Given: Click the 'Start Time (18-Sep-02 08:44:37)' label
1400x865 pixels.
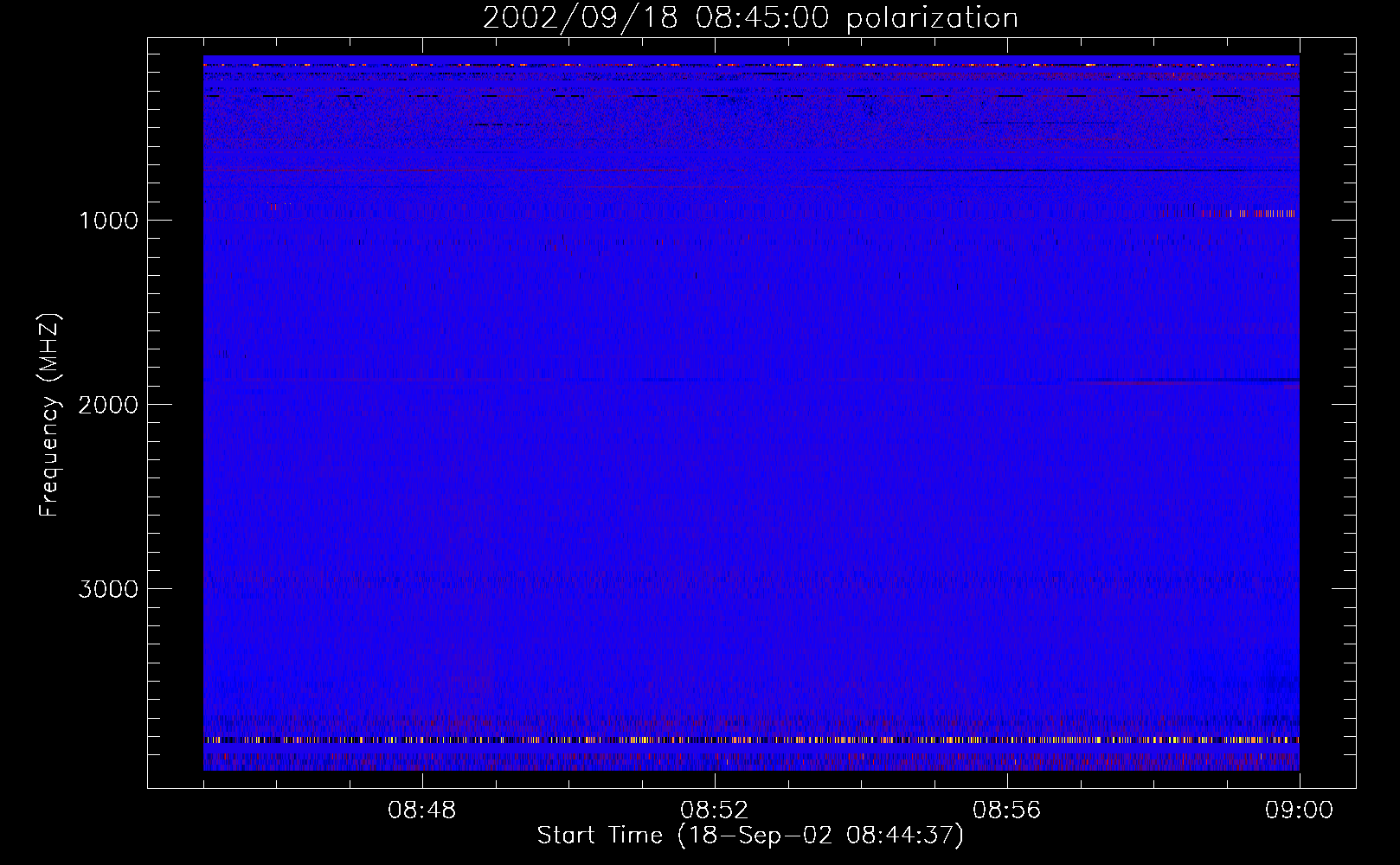Looking at the screenshot, I should (750, 836).
